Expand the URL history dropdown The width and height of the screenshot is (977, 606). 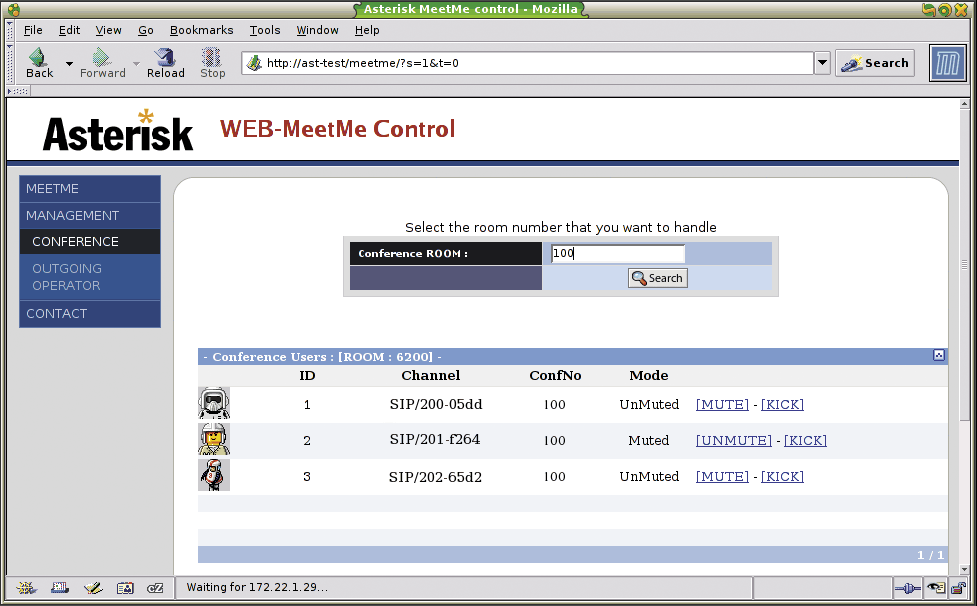[x=822, y=63]
